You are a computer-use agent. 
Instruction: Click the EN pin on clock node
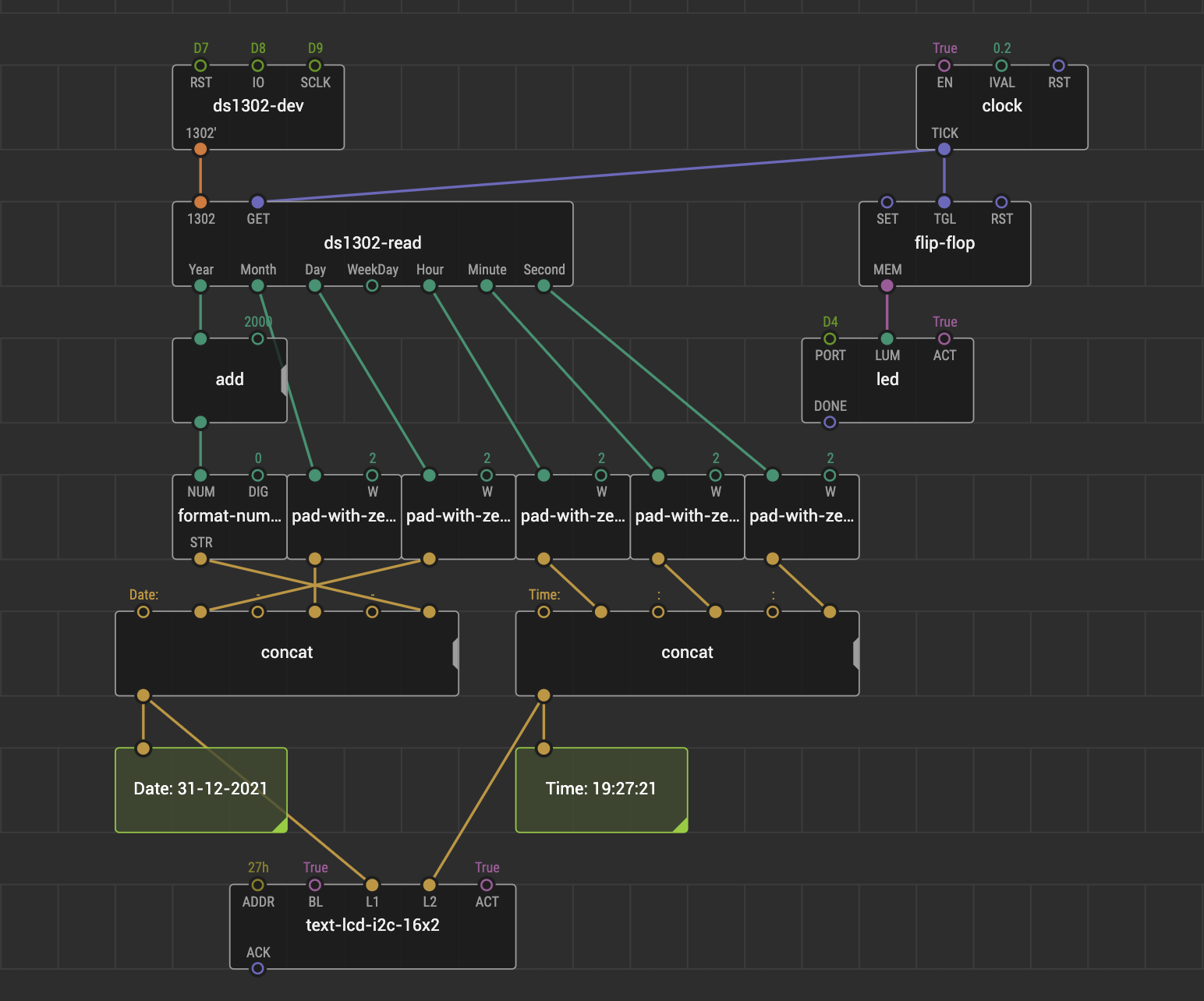click(944, 65)
